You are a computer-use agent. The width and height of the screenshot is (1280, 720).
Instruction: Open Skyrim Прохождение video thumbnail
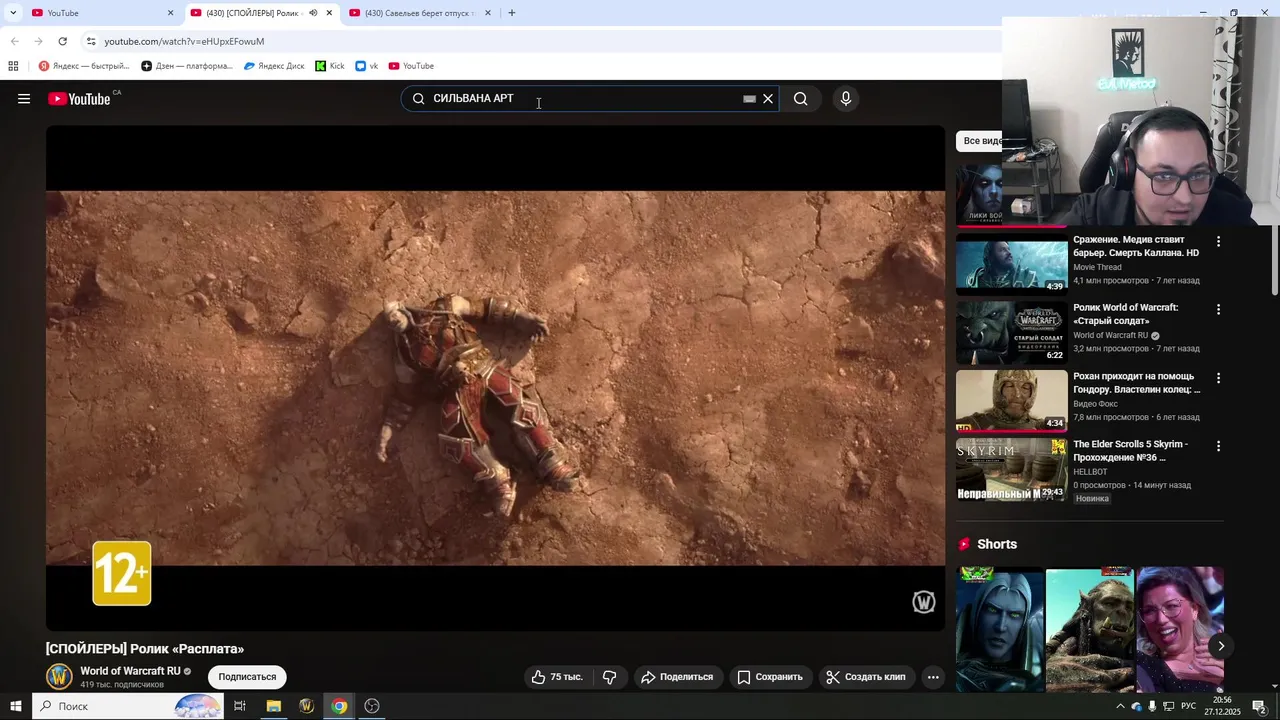1011,468
